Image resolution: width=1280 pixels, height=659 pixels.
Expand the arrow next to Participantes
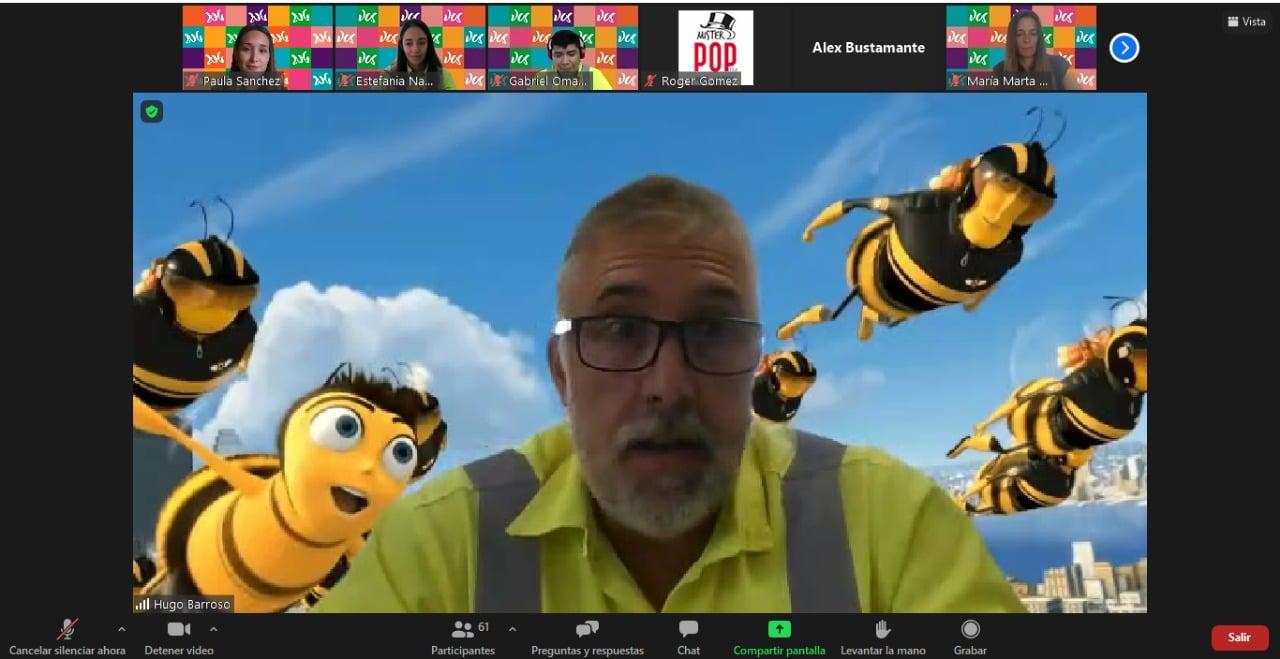512,629
